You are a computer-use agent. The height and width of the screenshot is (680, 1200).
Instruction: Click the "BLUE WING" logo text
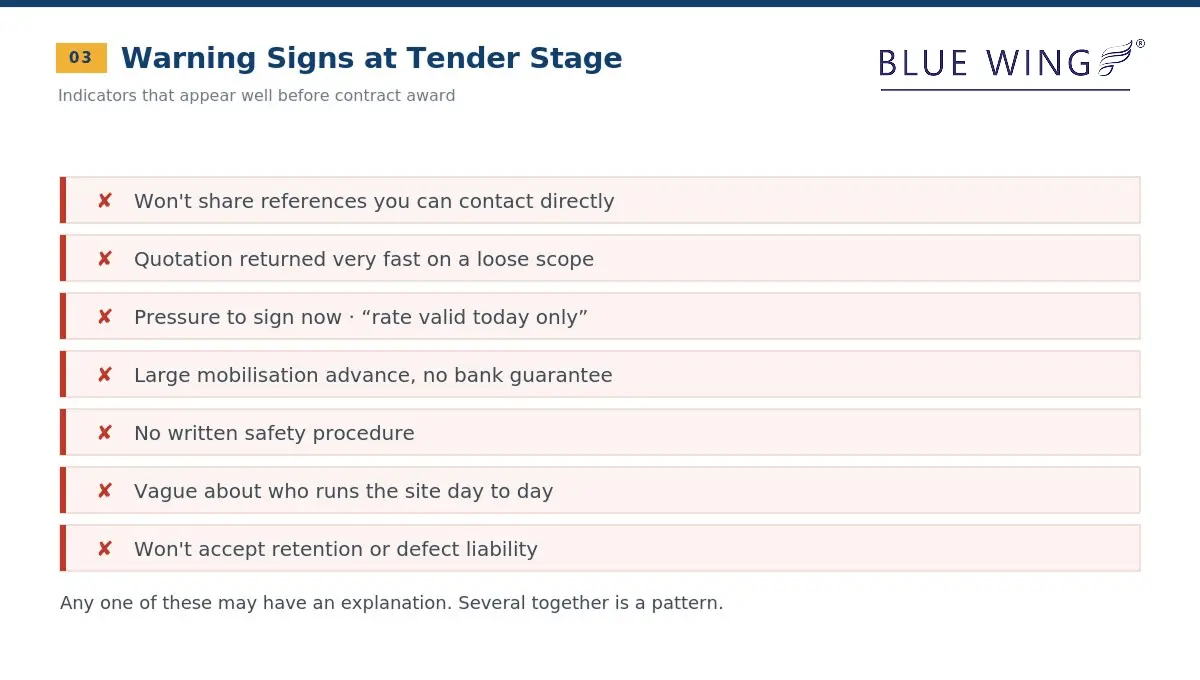[985, 63]
